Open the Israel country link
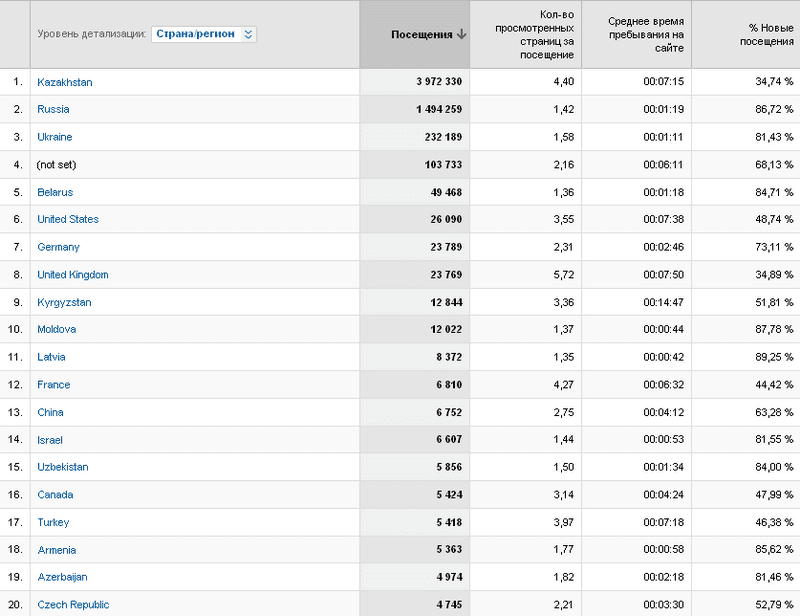Image resolution: width=800 pixels, height=616 pixels. tap(49, 440)
